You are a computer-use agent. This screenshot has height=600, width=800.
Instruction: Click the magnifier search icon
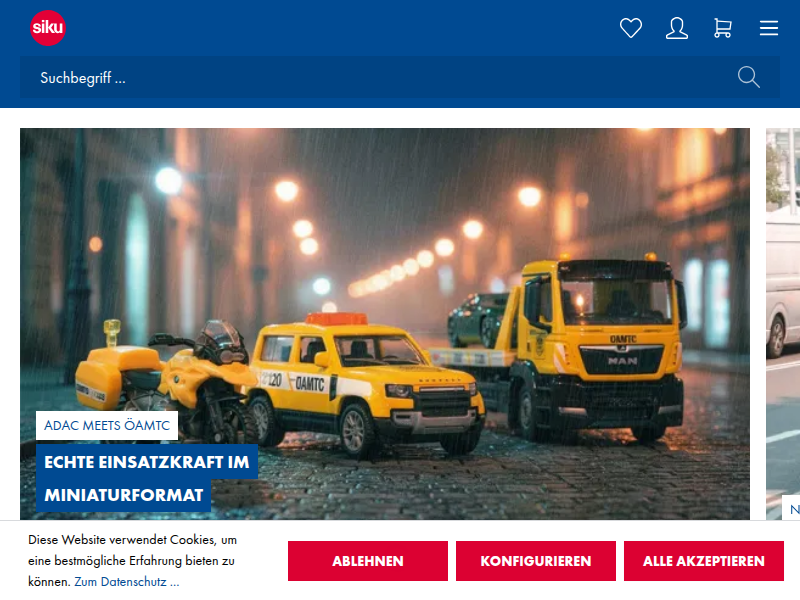coord(749,77)
